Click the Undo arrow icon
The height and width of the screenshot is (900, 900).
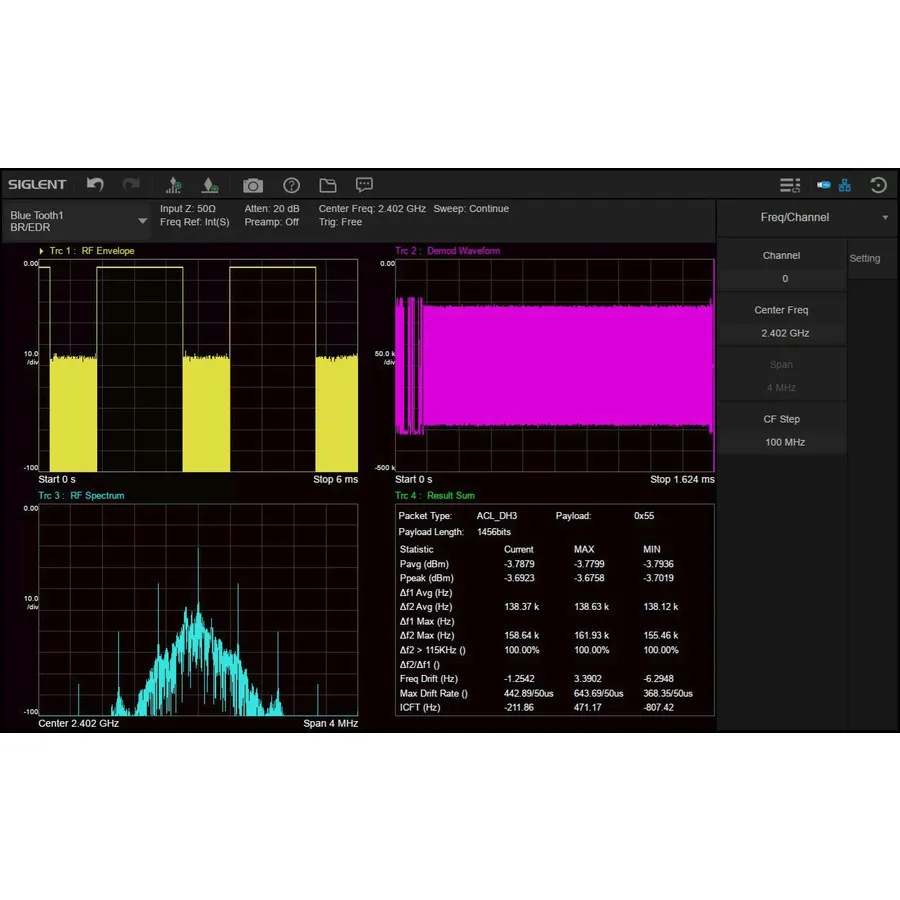click(x=96, y=184)
